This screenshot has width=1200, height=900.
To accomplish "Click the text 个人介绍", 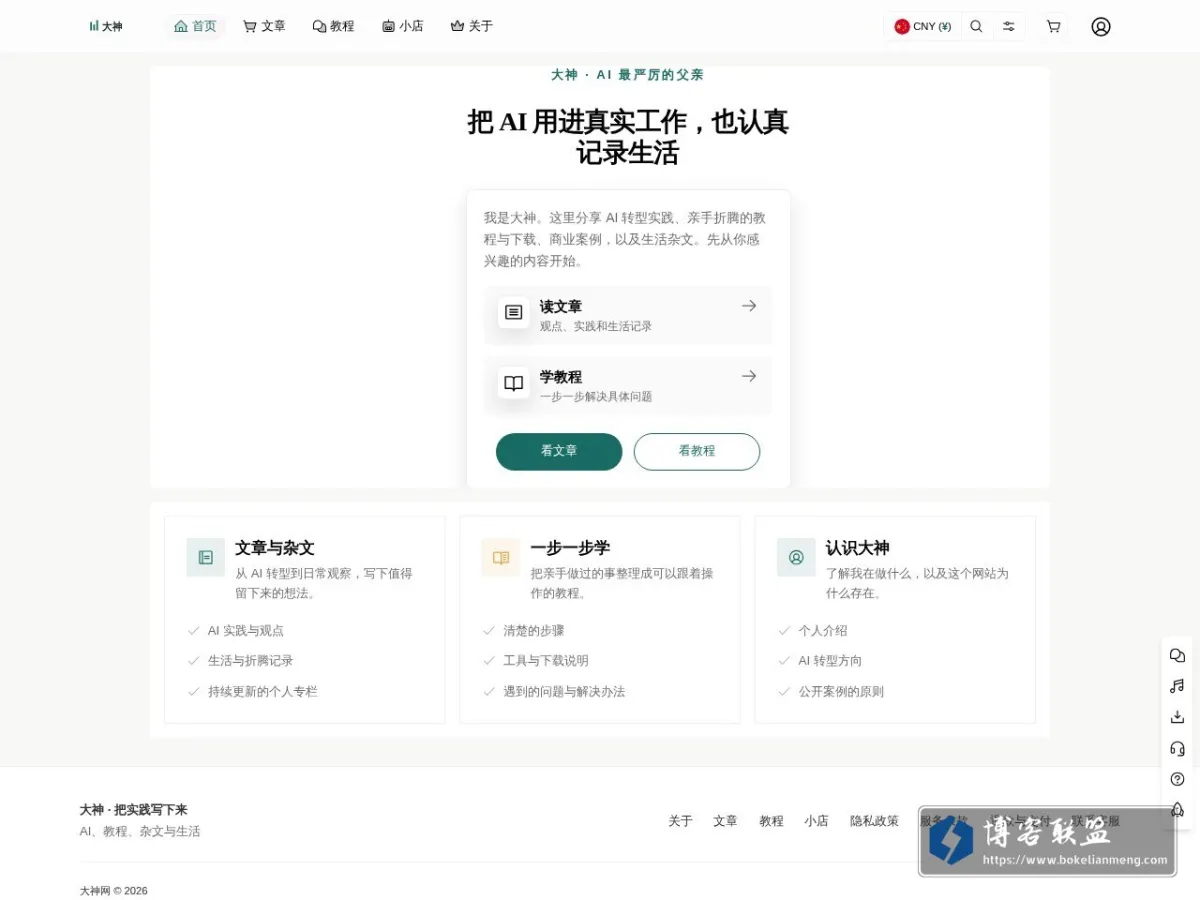I will (823, 631).
